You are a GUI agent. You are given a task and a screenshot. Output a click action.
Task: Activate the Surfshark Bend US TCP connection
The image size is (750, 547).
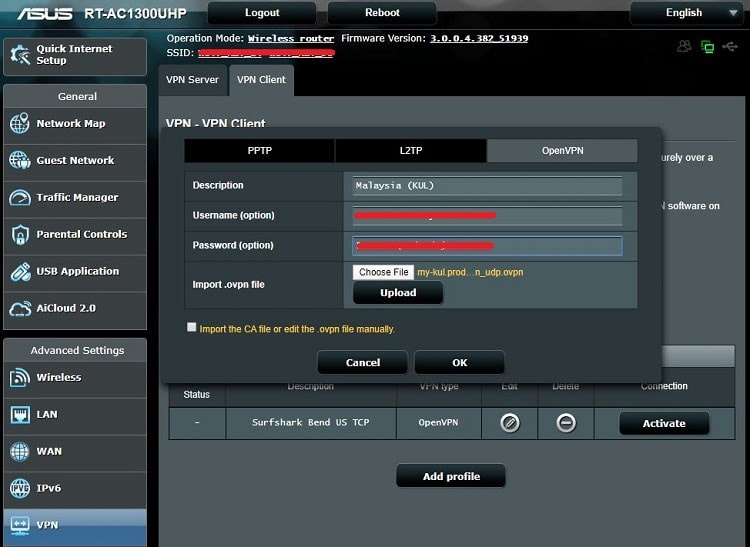664,423
